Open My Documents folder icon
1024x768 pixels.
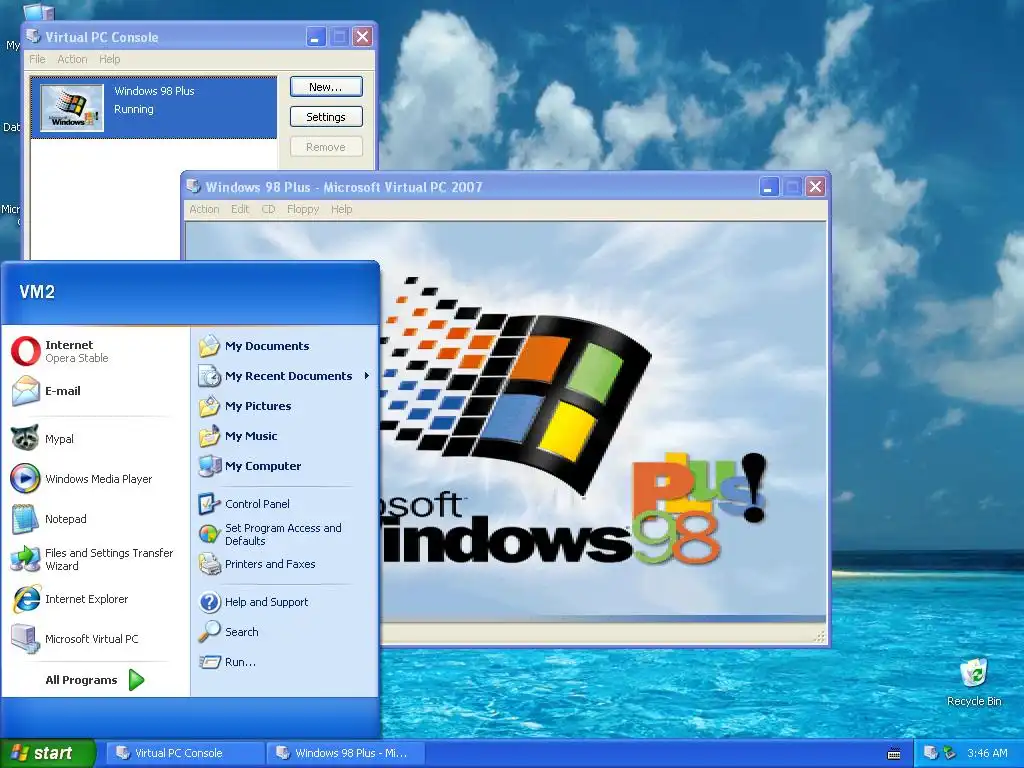point(210,346)
